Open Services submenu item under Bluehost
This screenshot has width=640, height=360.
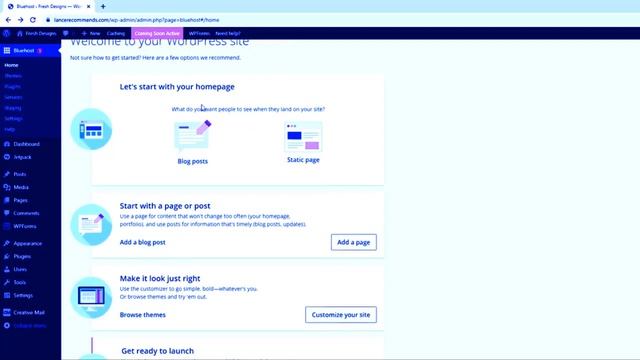13,97
